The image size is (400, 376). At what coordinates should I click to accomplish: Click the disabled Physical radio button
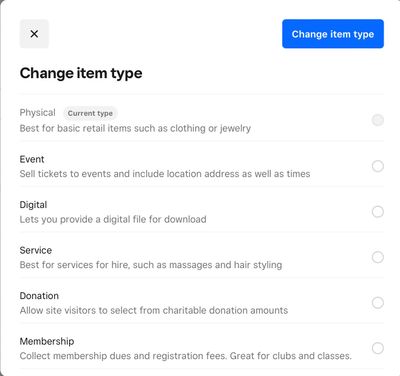click(x=378, y=120)
